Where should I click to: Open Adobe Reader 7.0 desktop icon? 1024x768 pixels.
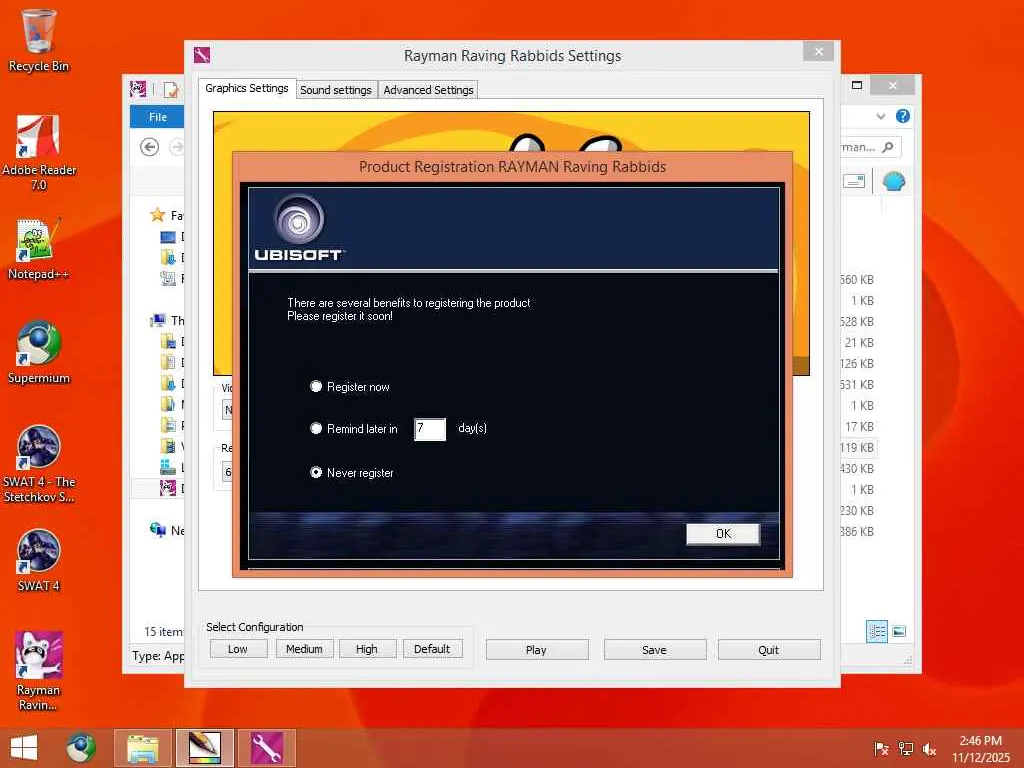pyautogui.click(x=39, y=152)
